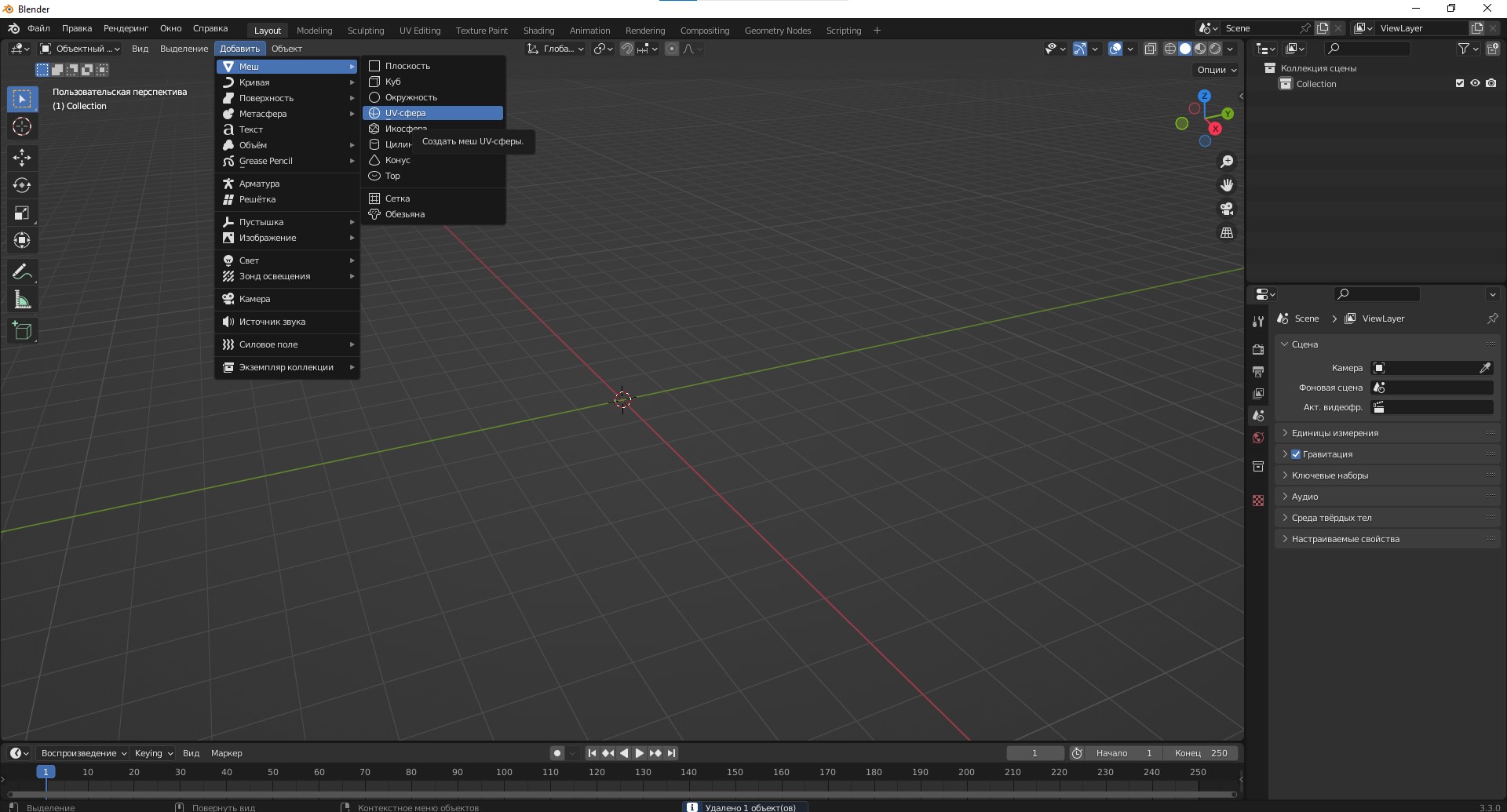Select the Box Select tool
This screenshot has height=812, width=1507.
coord(22,99)
